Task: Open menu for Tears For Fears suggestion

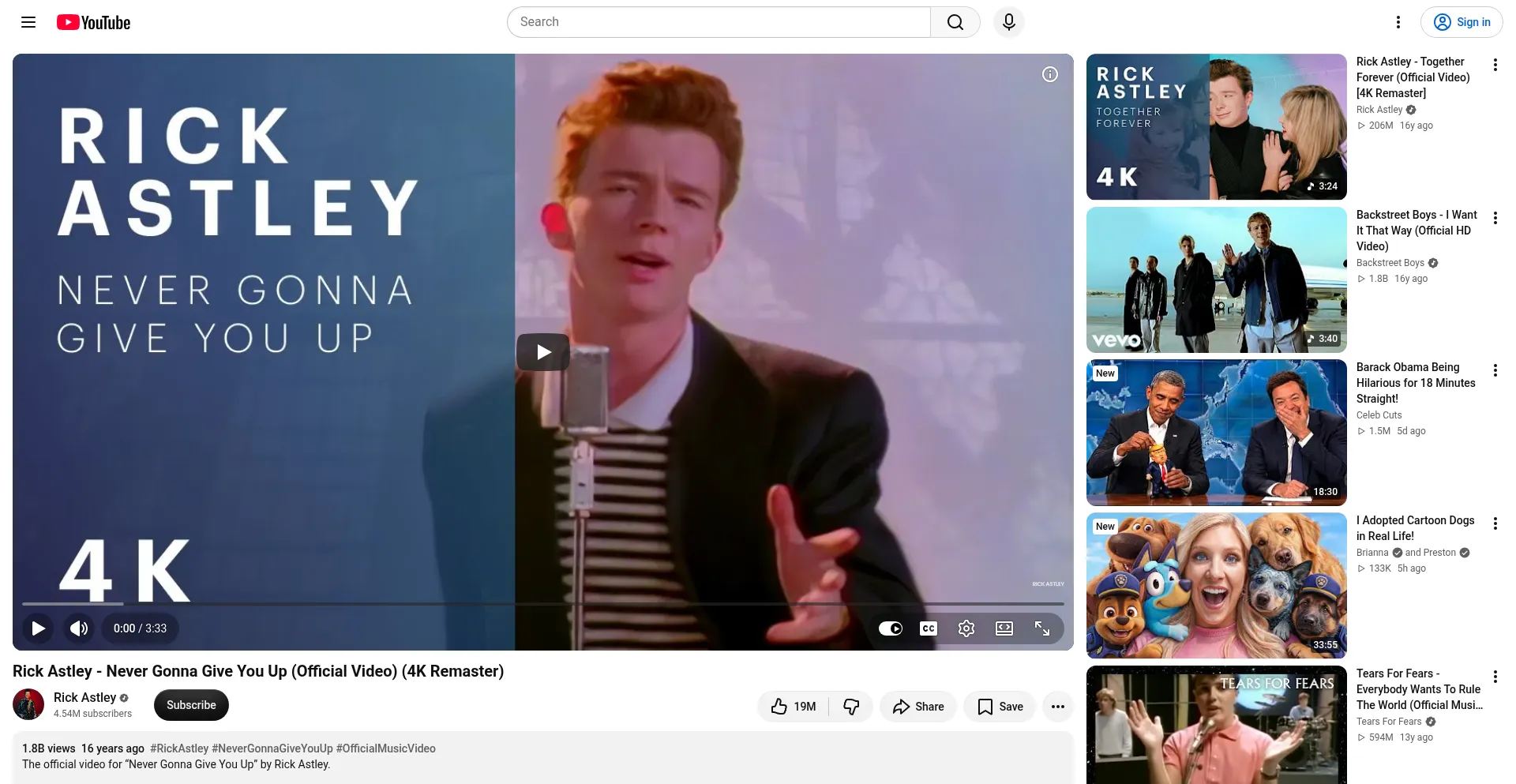Action: point(1495,677)
